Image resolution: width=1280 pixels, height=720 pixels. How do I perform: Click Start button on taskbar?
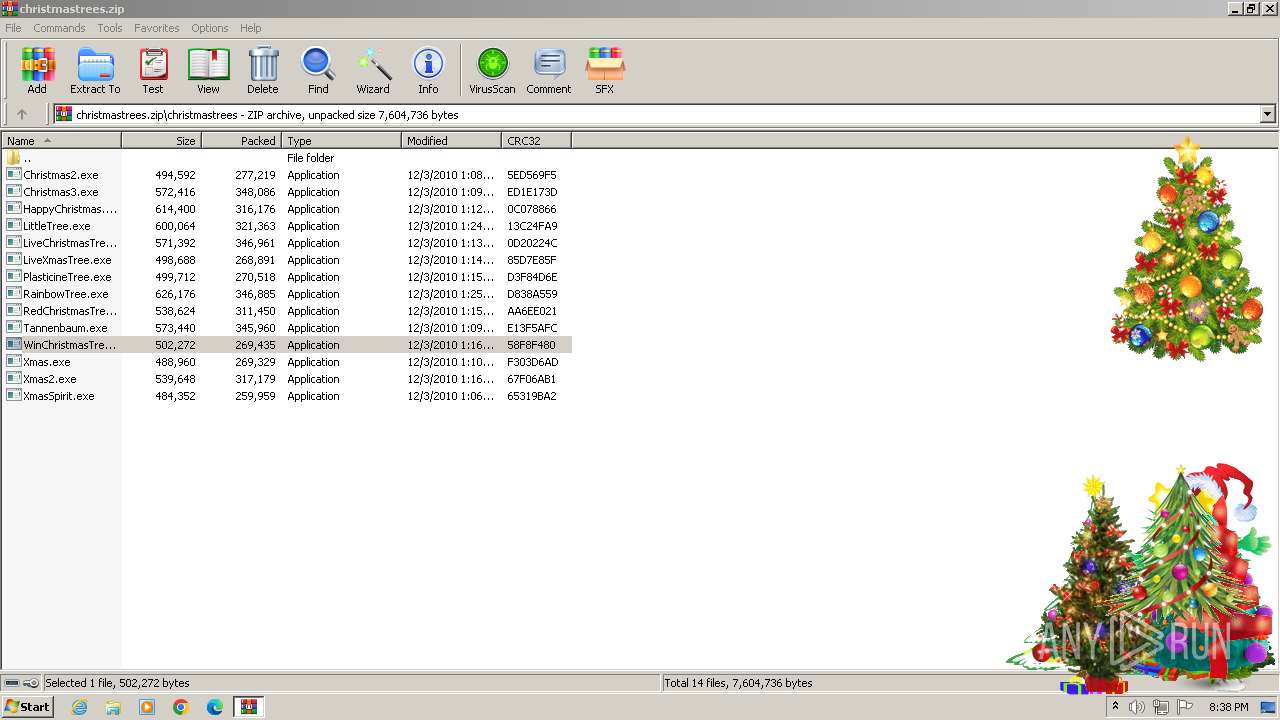(x=27, y=707)
